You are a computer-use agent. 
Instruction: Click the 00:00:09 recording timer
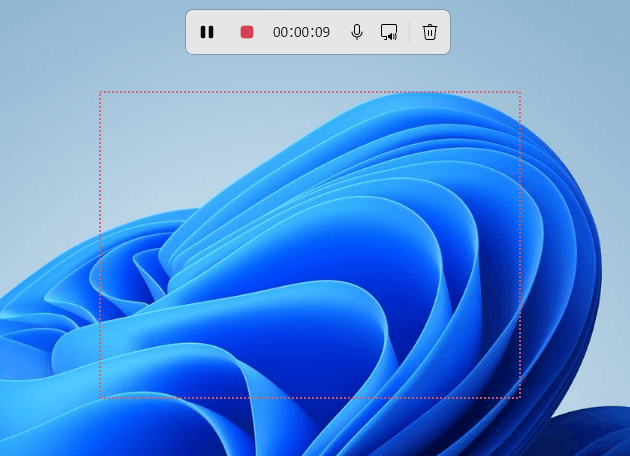(x=301, y=32)
